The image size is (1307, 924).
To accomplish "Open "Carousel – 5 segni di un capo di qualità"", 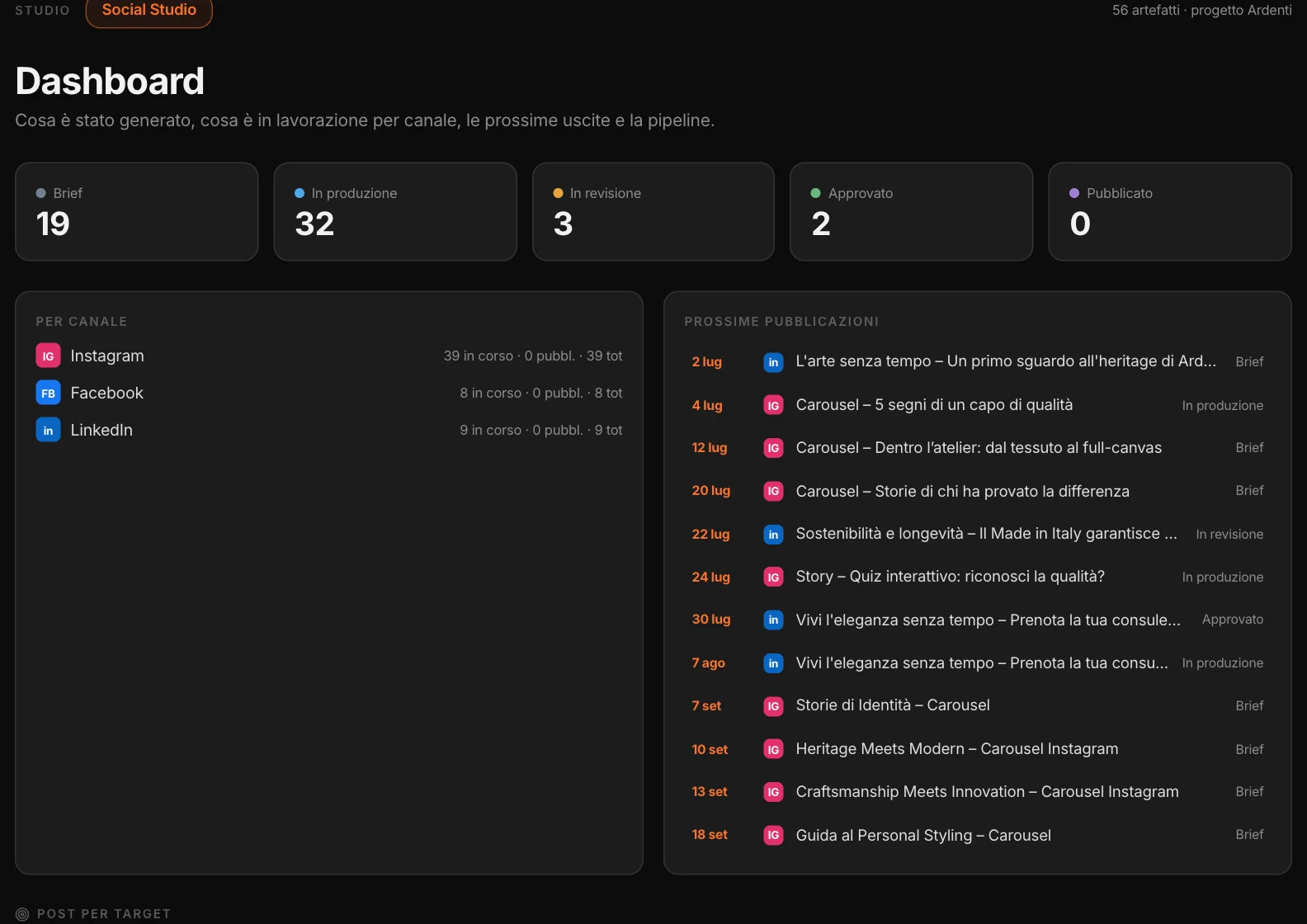I will pos(934,405).
